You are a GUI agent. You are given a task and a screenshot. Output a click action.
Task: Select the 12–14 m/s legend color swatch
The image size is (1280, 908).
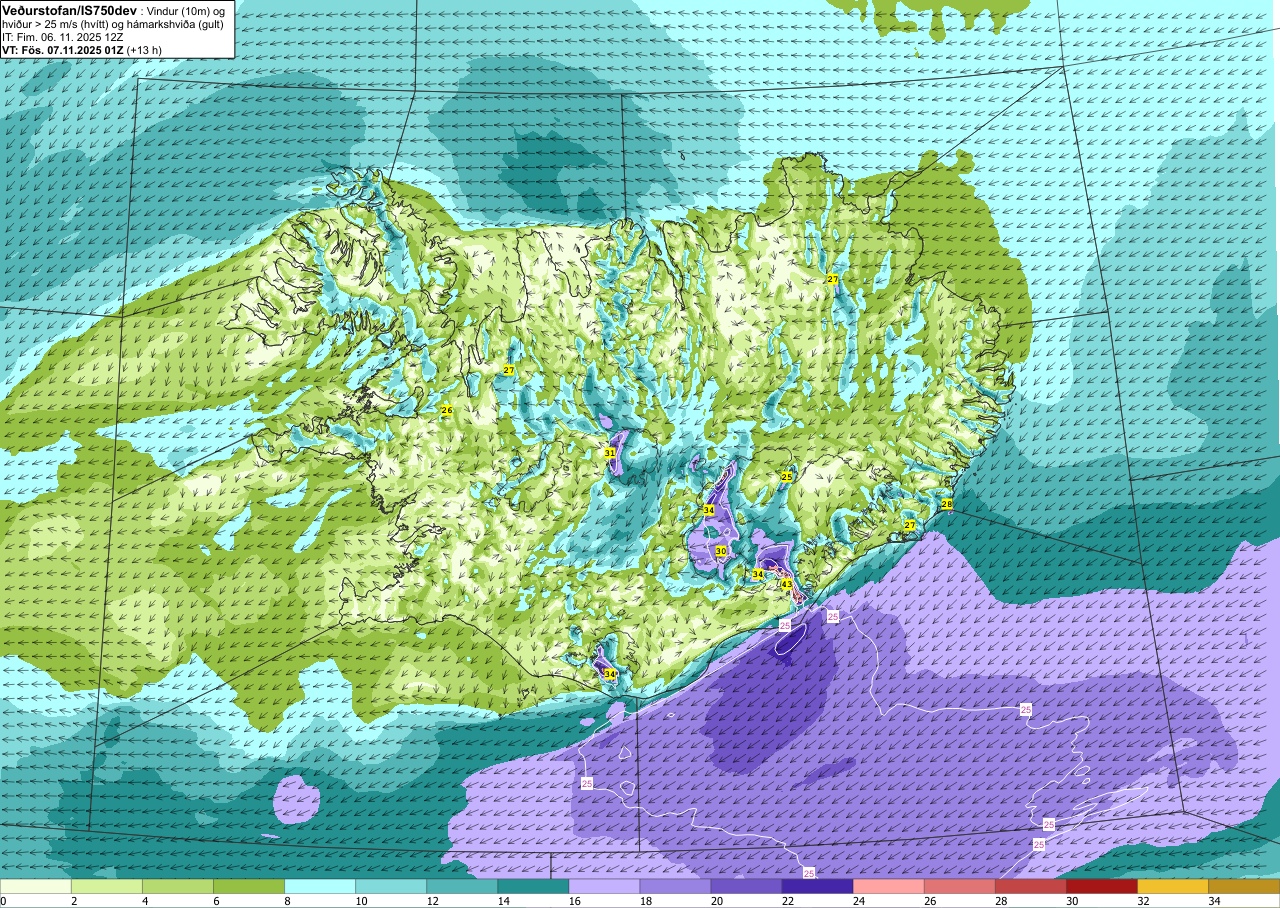tap(462, 886)
